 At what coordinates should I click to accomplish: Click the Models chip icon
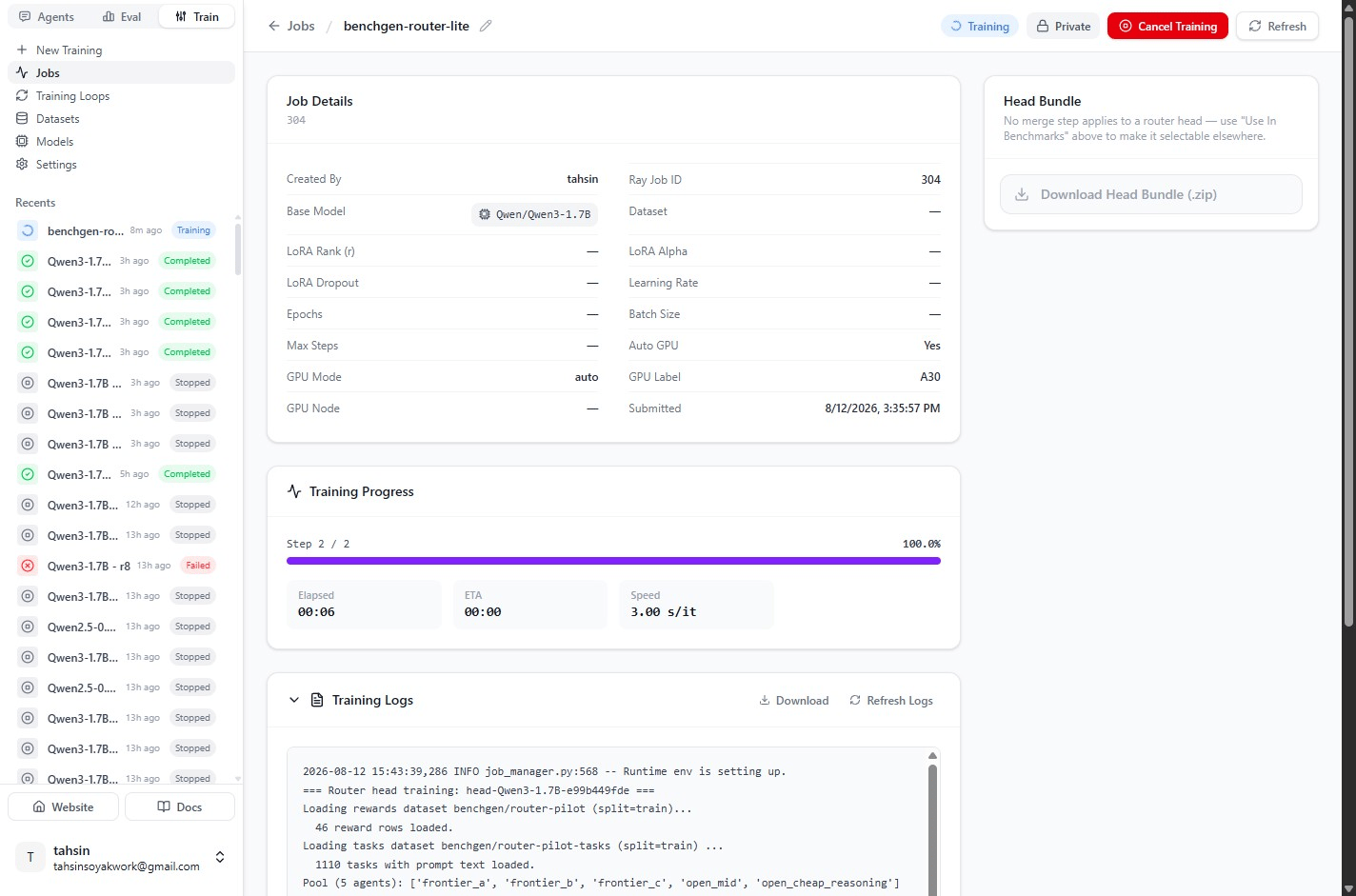(x=22, y=141)
